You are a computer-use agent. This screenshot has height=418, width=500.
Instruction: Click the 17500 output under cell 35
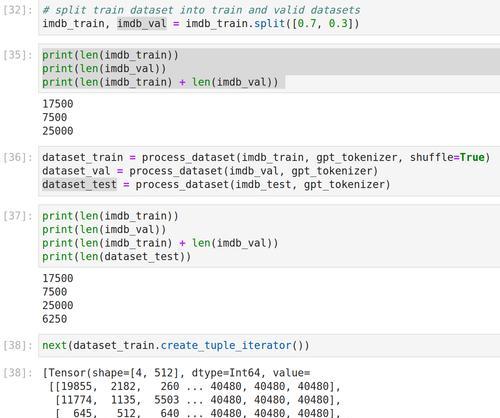pos(58,104)
